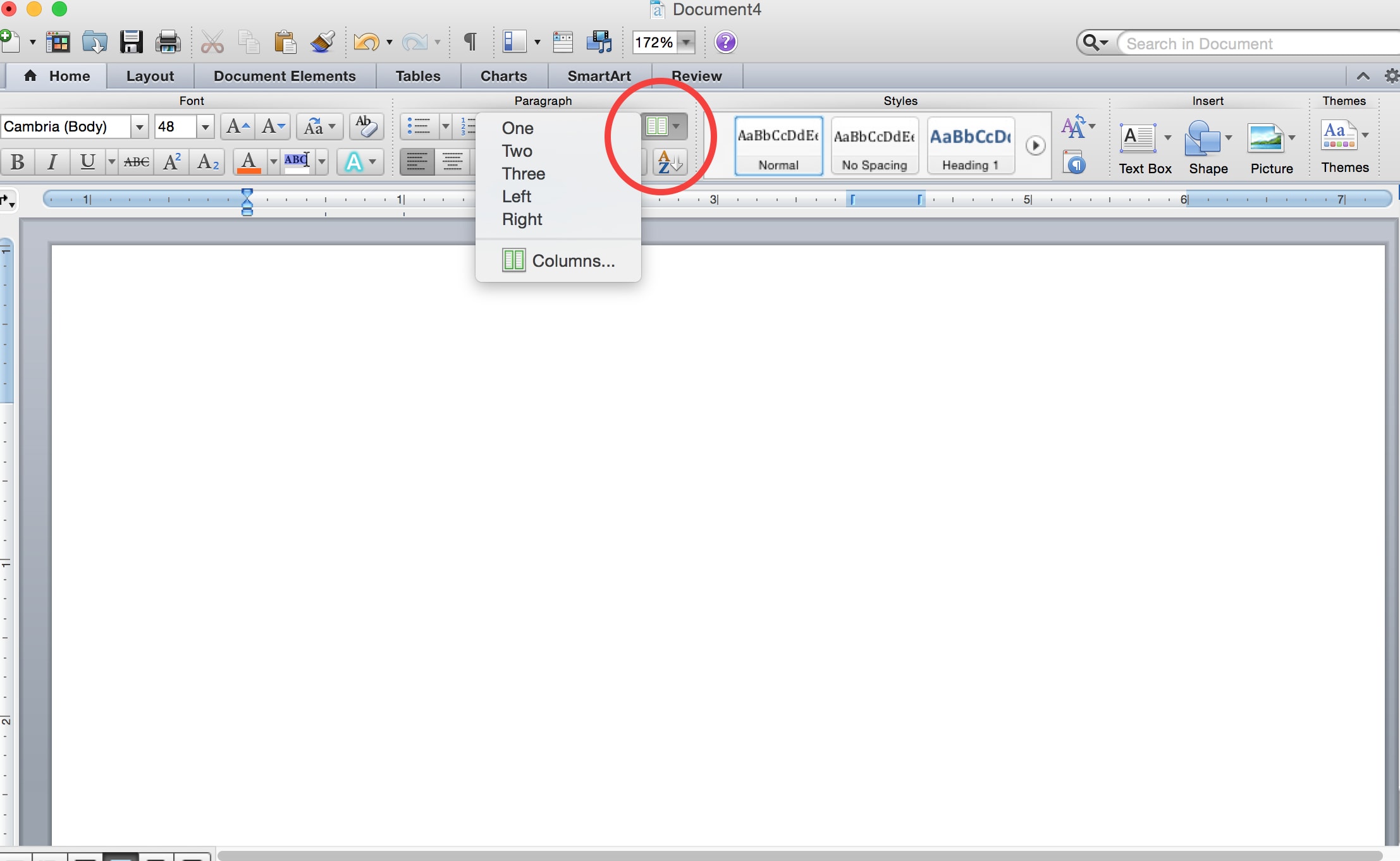
Task: Expand the zoom percentage dropdown
Action: (686, 42)
